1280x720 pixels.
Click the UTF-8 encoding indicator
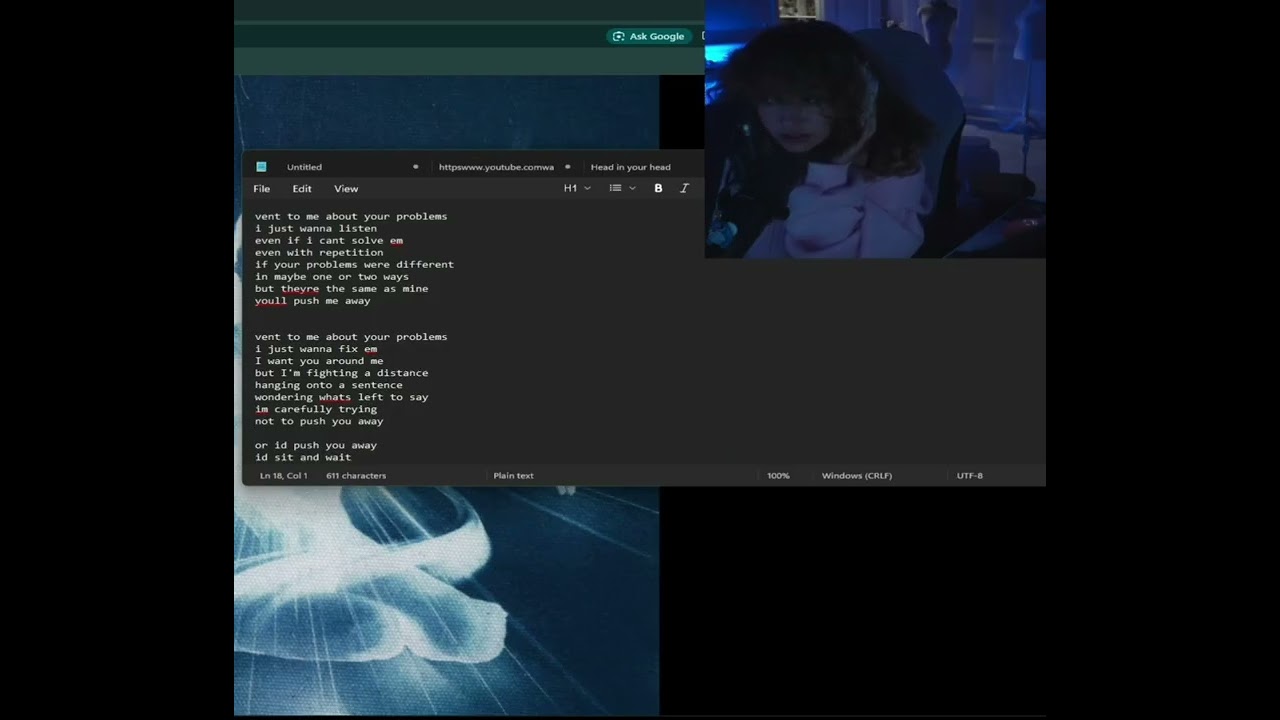tap(970, 476)
